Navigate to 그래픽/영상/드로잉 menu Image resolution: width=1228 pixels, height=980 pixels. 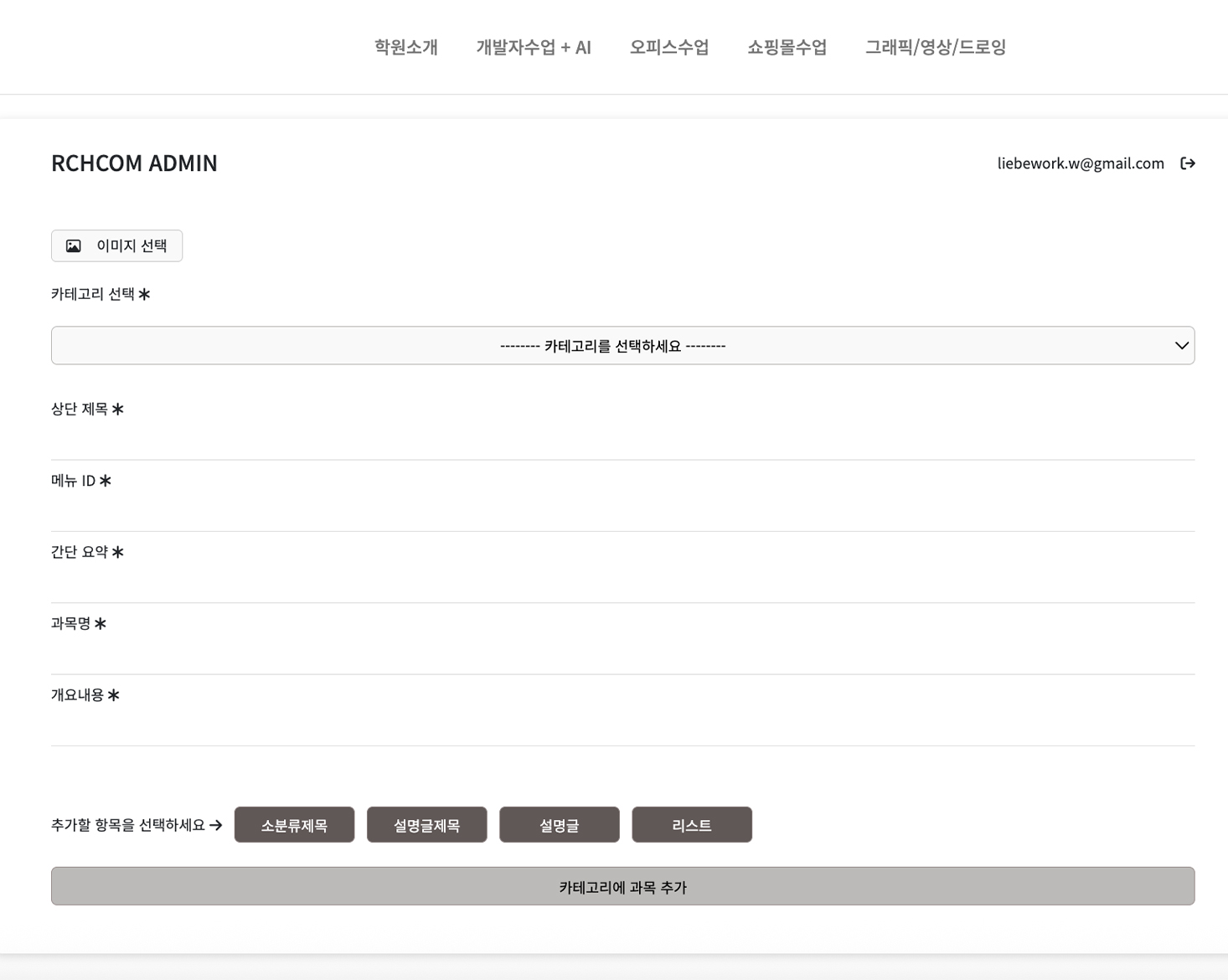(935, 48)
